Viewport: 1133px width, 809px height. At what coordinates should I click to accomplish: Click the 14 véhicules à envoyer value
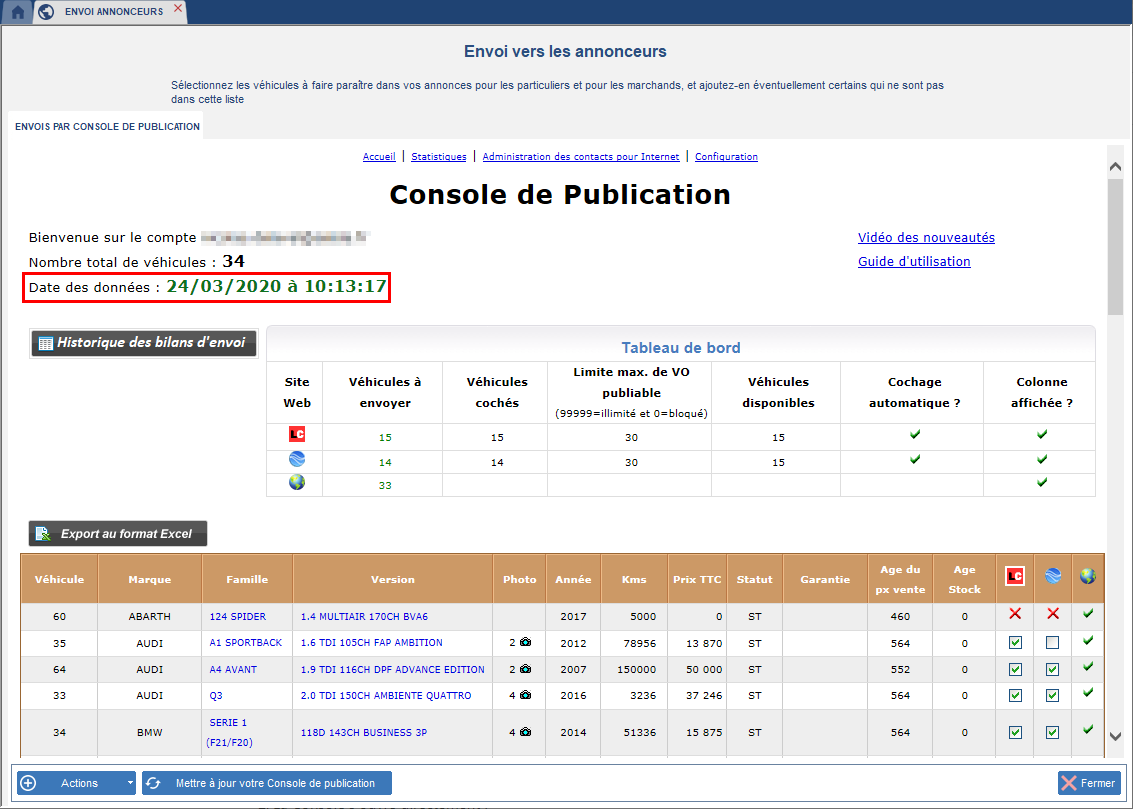[x=385, y=462]
